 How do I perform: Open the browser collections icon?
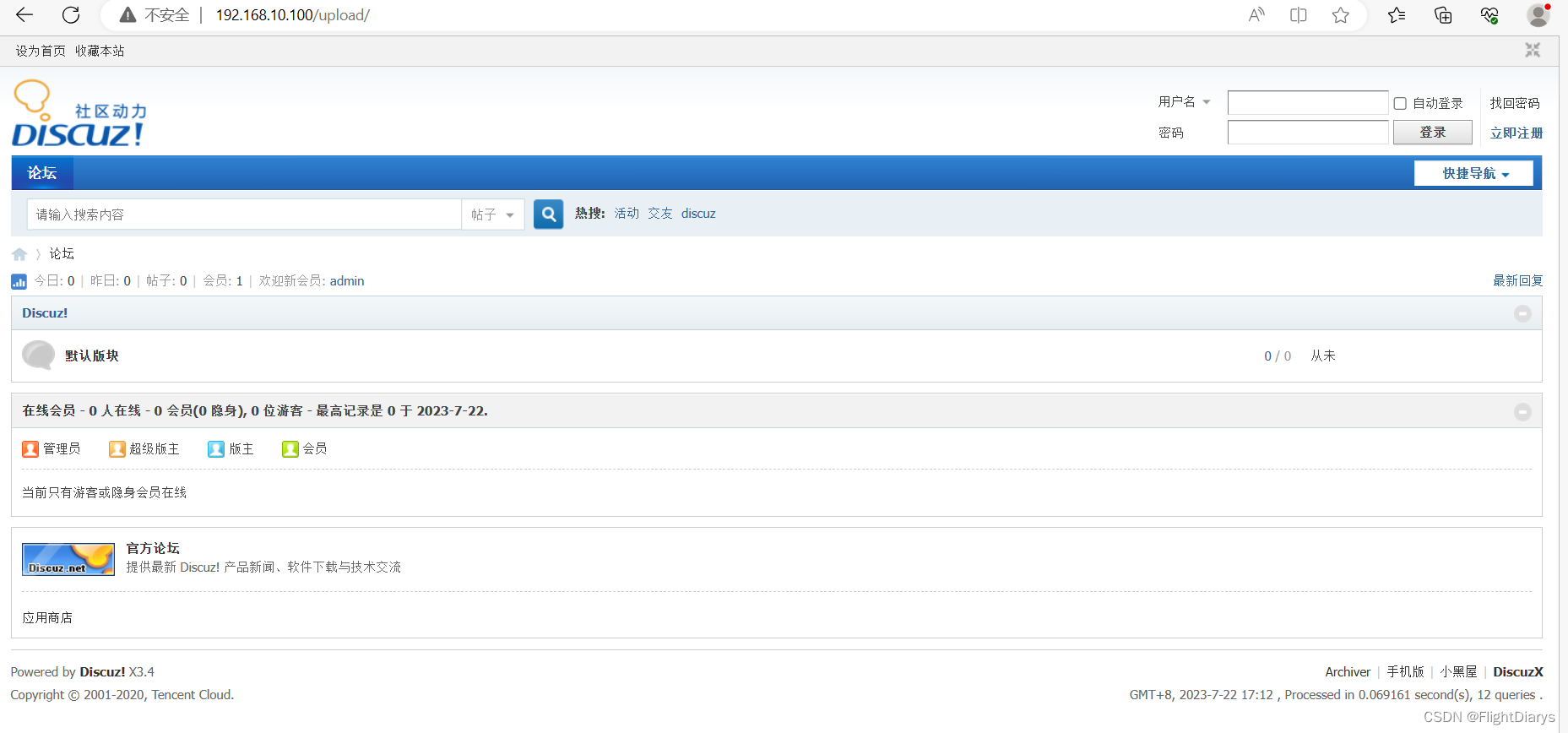pyautogui.click(x=1443, y=15)
